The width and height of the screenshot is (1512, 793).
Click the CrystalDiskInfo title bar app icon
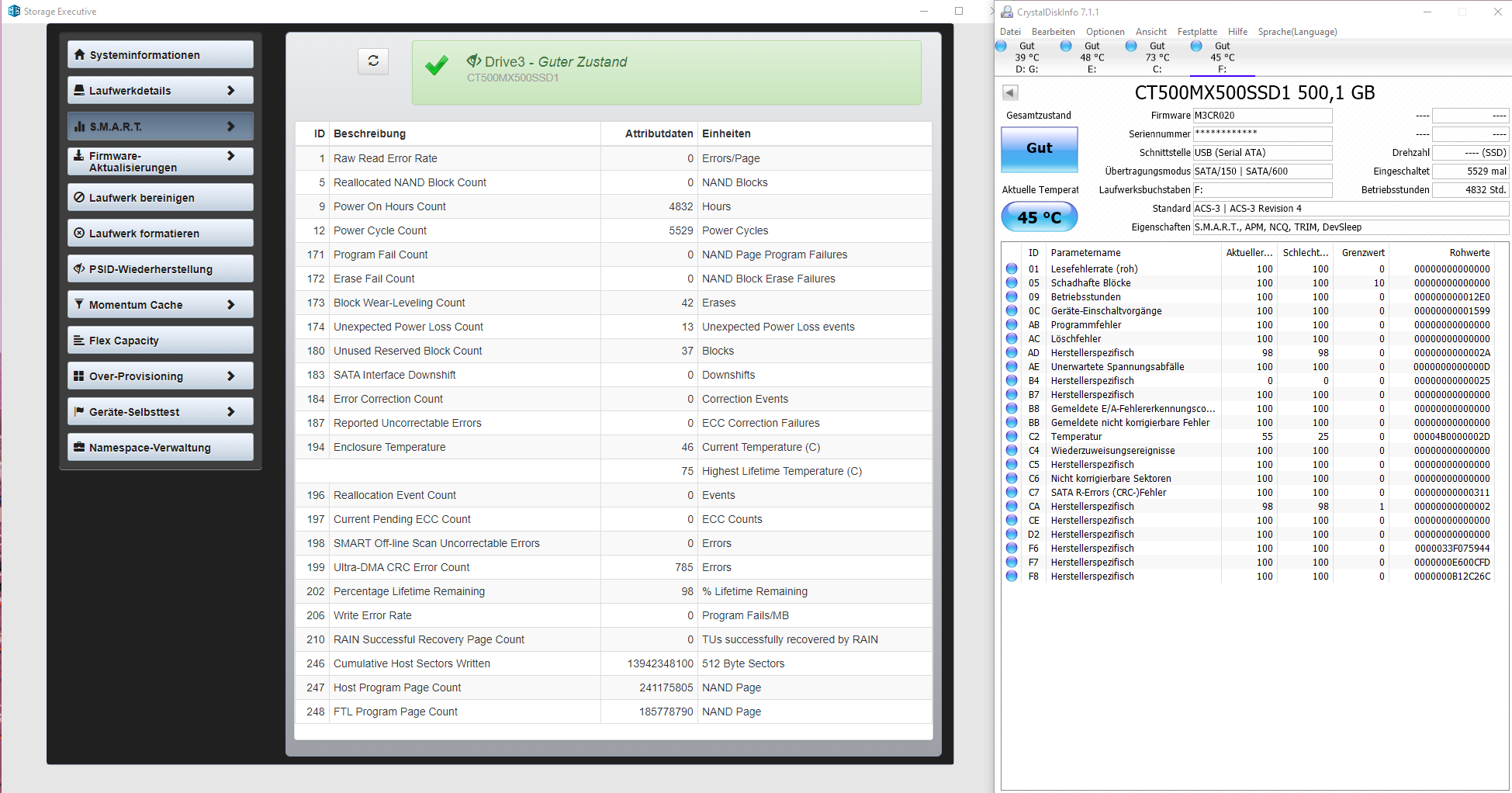1007,12
